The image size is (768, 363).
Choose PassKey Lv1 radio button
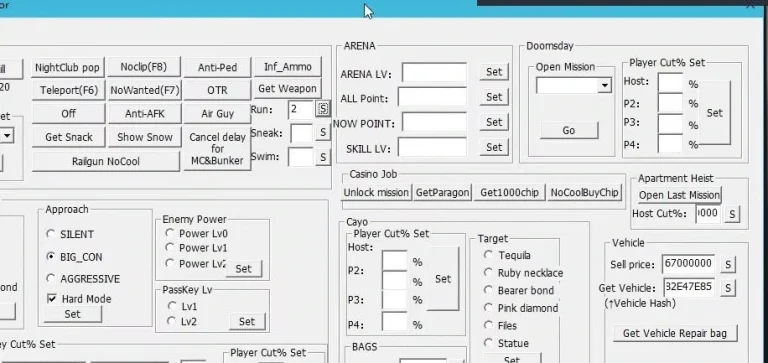click(x=172, y=306)
